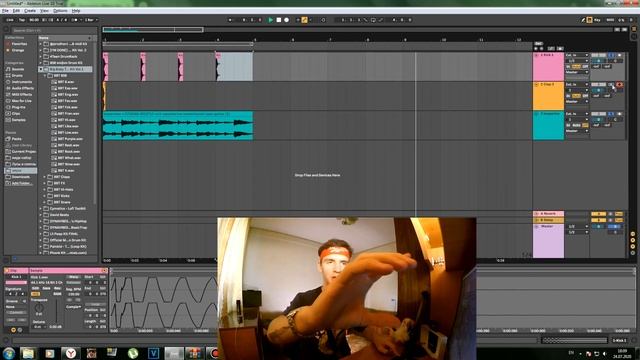Expand the David Beats folder

41,215
